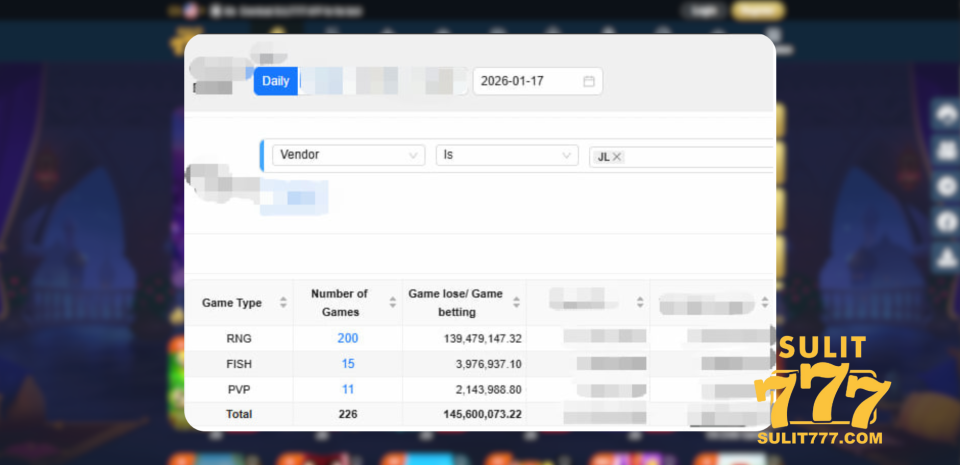Select the PVP game type cell
The image size is (960, 465).
coord(239,390)
